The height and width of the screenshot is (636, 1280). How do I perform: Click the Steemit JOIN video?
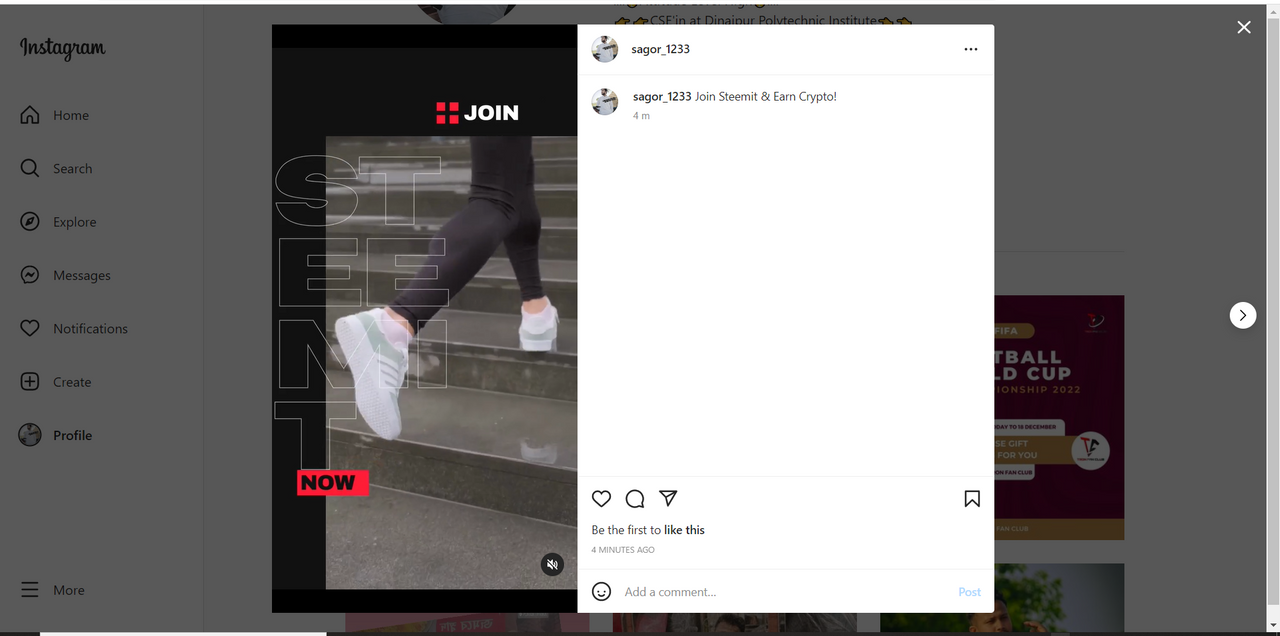coord(425,318)
